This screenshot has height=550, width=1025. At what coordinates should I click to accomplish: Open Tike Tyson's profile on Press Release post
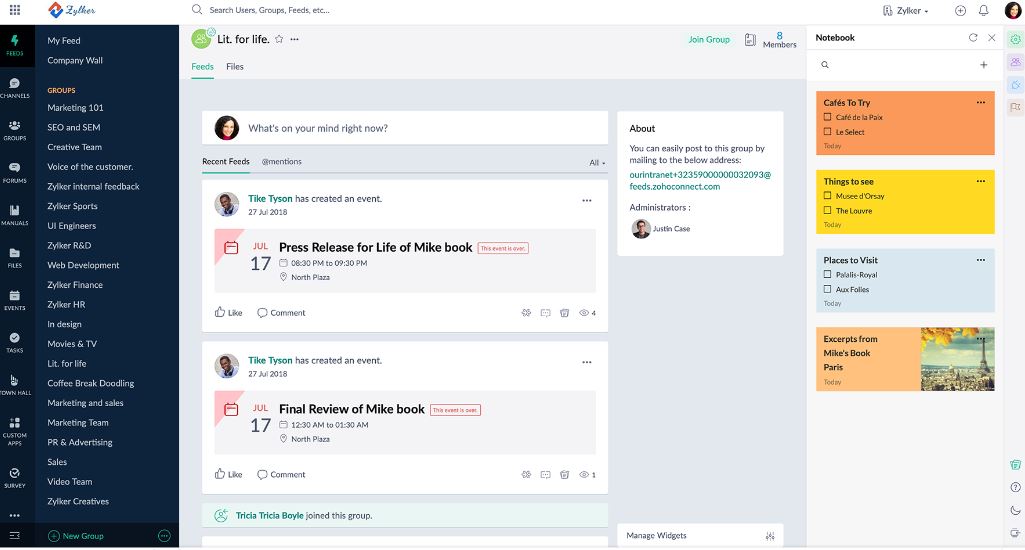270,198
